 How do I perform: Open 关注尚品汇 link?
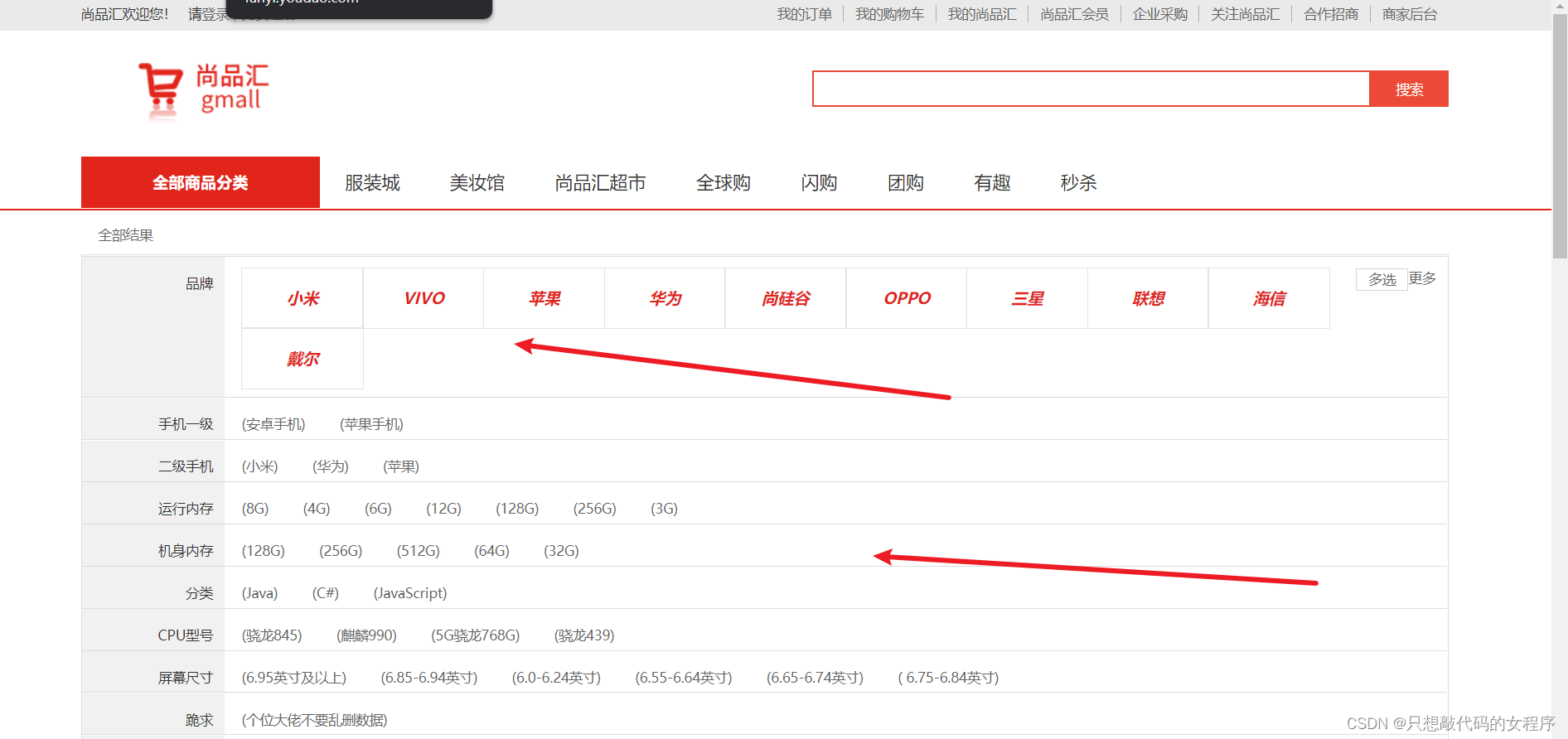(x=1246, y=14)
